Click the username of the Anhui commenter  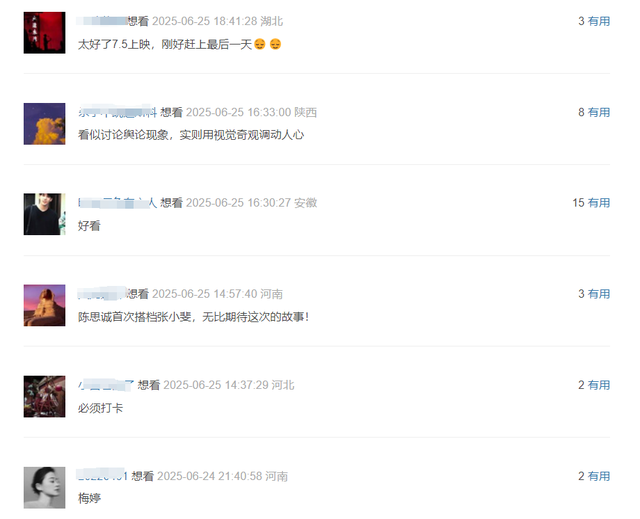tap(118, 203)
